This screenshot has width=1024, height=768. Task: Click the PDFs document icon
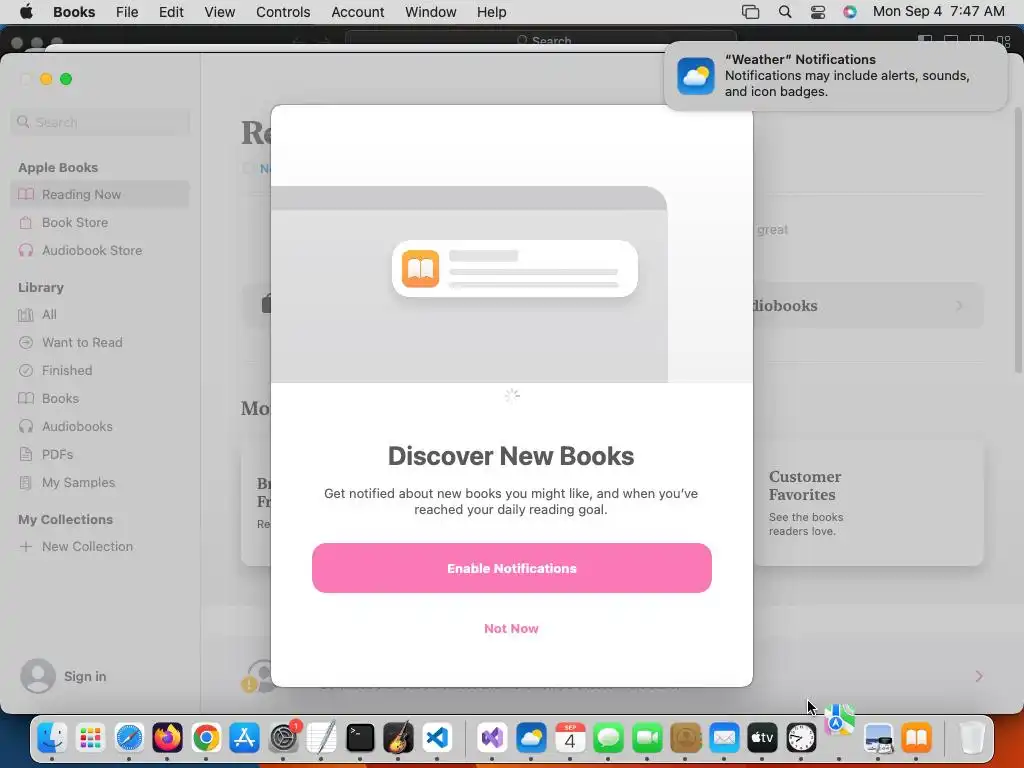click(25, 455)
